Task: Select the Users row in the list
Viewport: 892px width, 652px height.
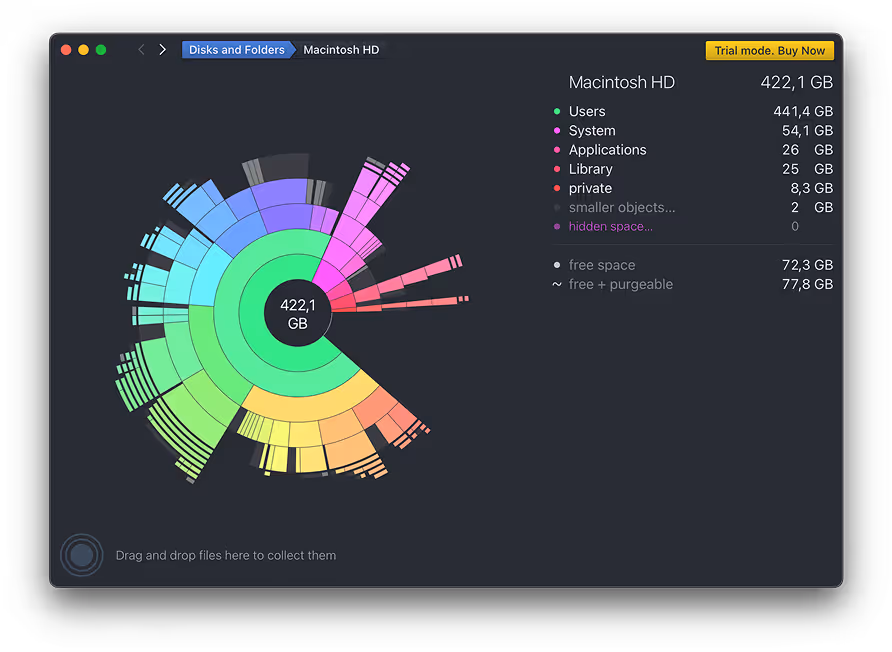Action: [693, 112]
